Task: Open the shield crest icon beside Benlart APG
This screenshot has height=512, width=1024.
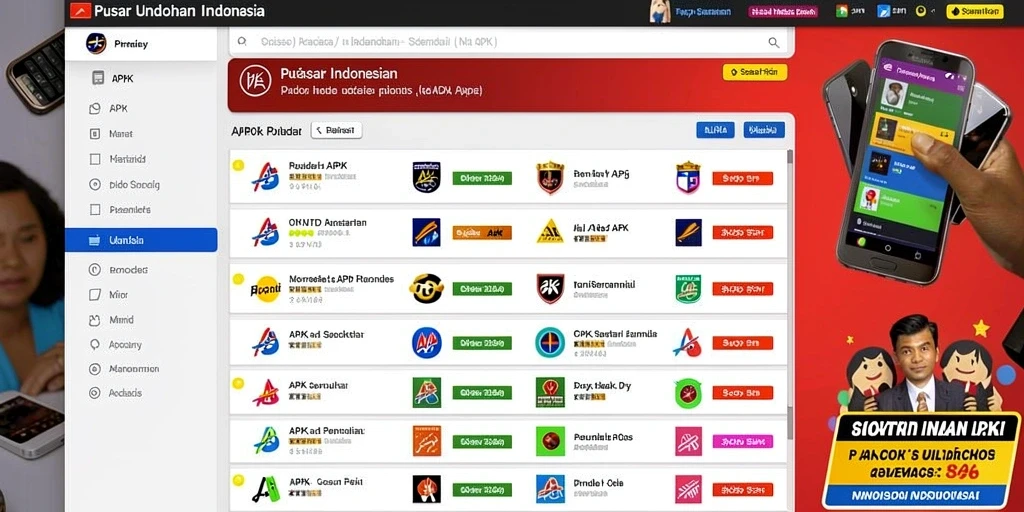Action: (550, 178)
